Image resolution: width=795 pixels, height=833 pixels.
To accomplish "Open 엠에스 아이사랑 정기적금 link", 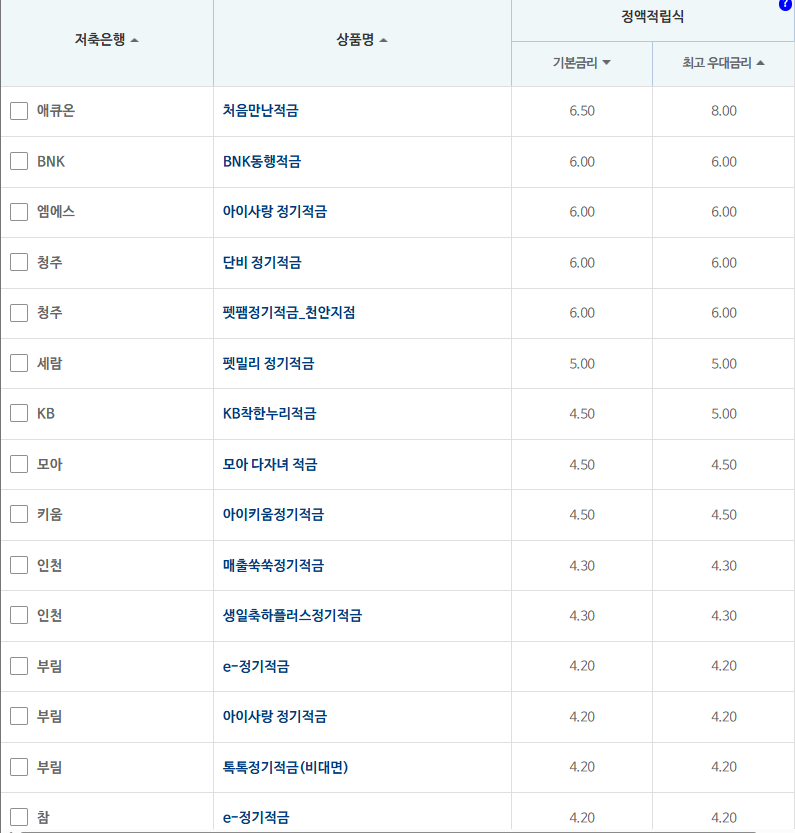I will coord(275,211).
